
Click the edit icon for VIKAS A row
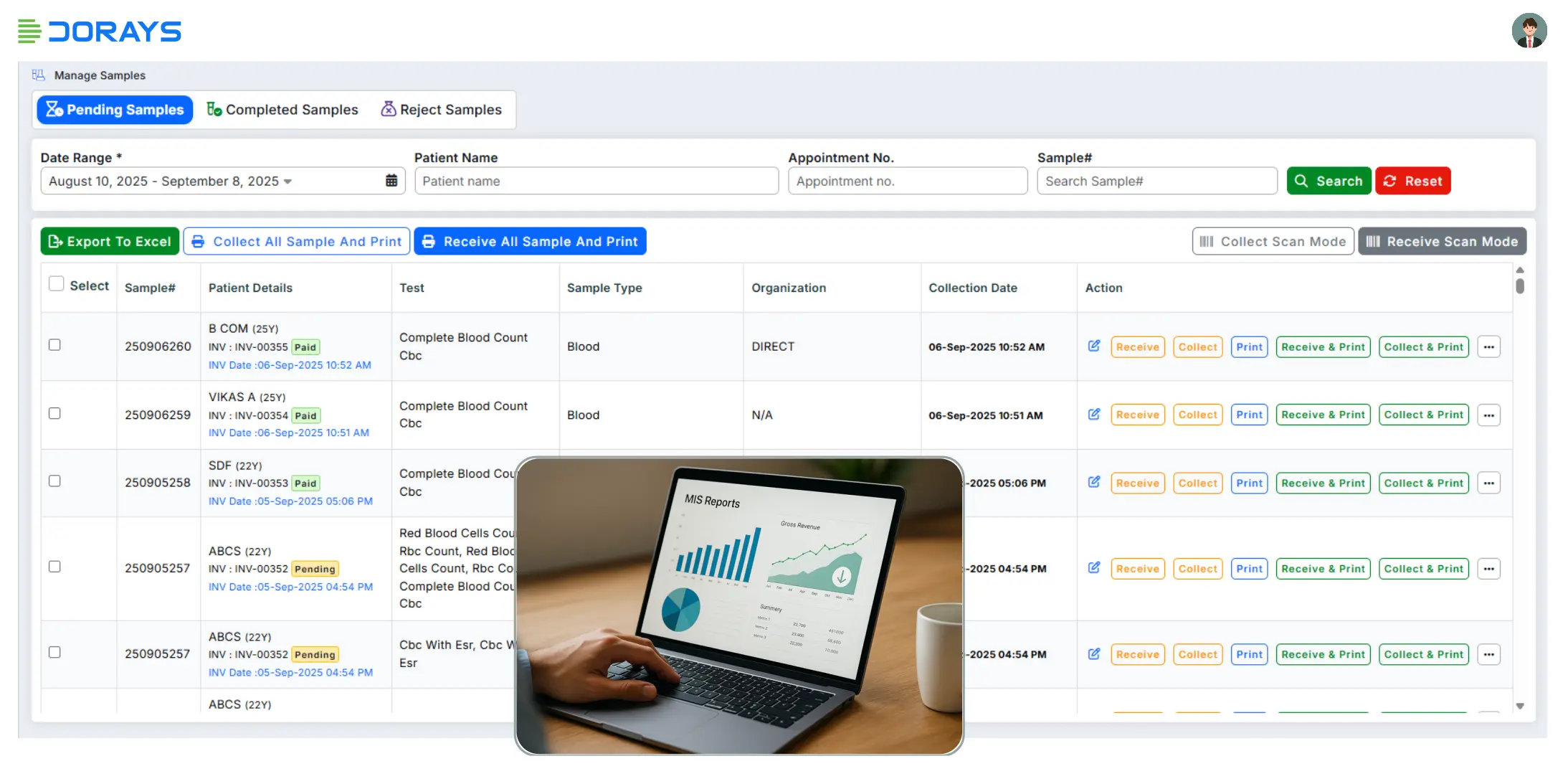(1093, 415)
